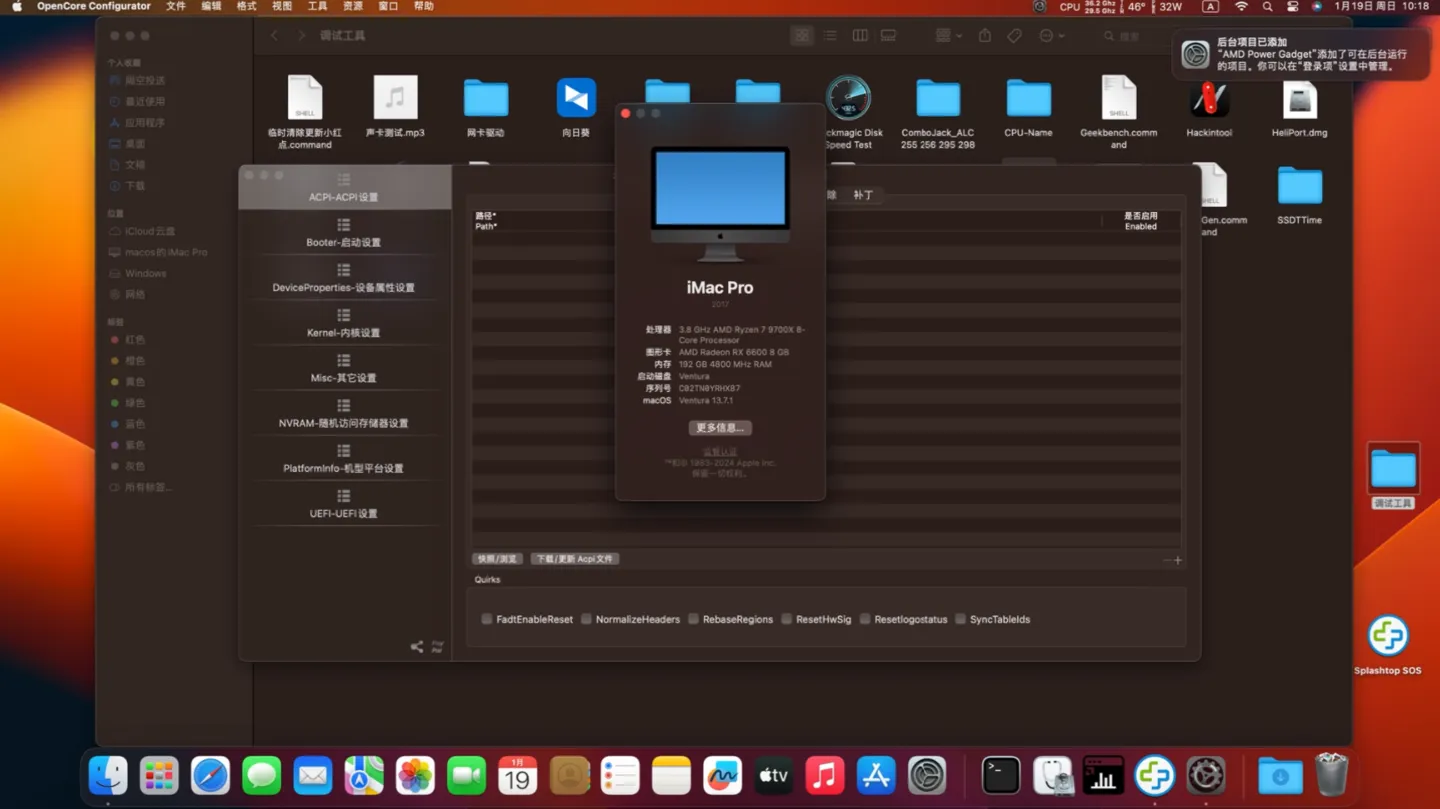
Task: Click the 红色 tag in Finder sidebar
Action: 135,340
